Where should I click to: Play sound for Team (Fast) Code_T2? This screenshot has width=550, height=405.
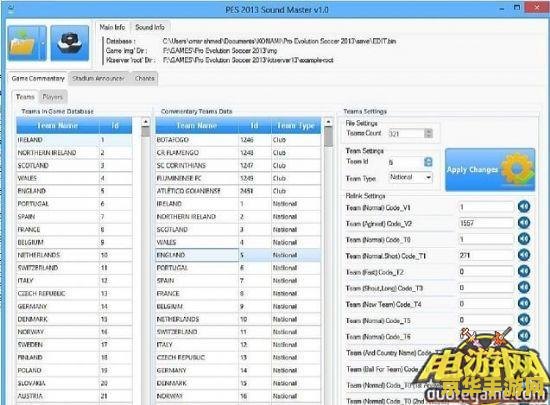524,271
